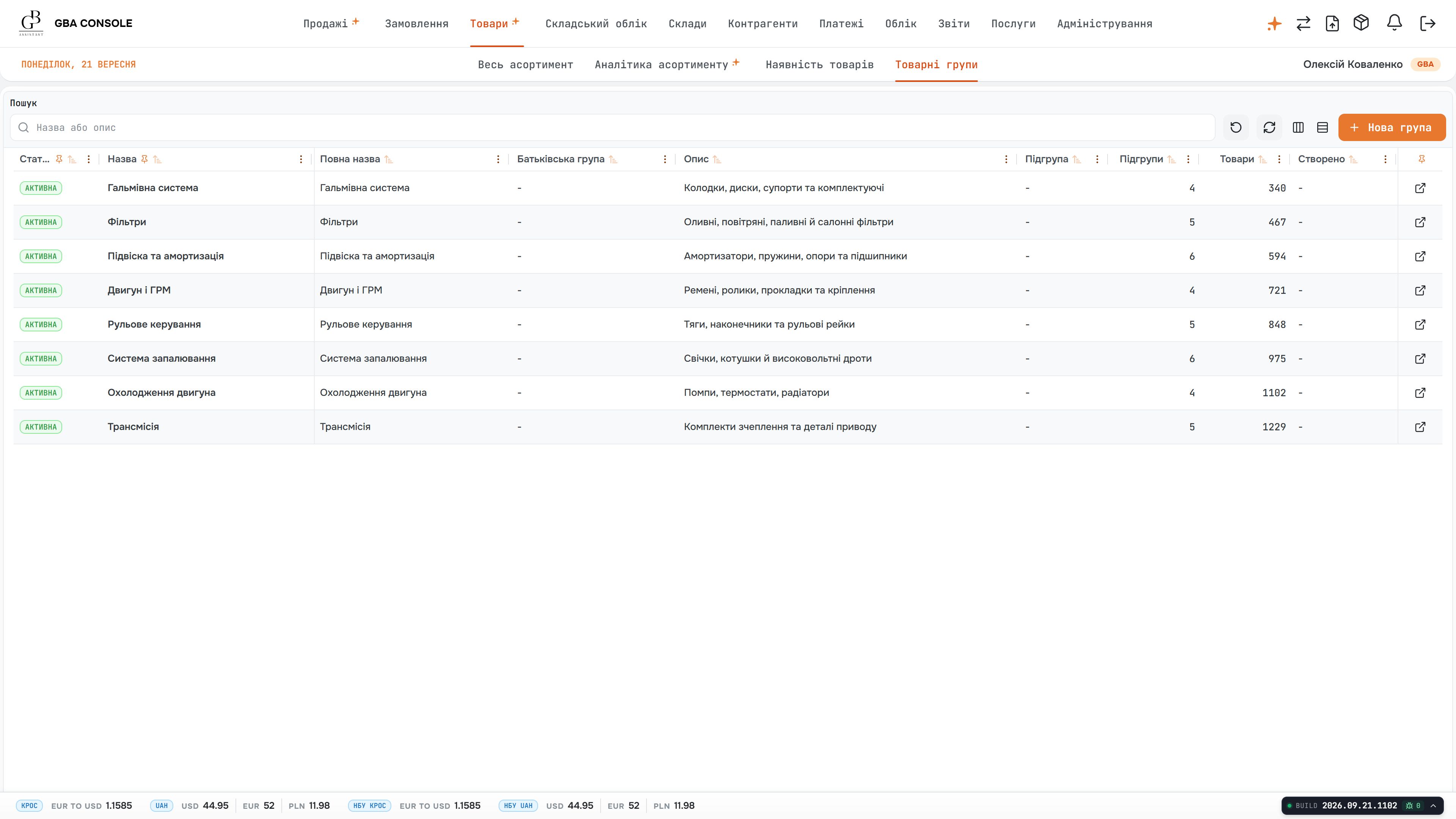
Task: Click the description Помпи, термостати, радіатори
Action: 756,393
